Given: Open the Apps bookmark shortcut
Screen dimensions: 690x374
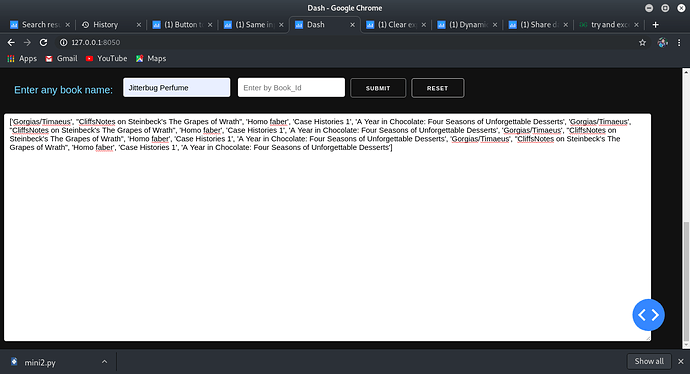Looking at the screenshot, I should click(22, 59).
